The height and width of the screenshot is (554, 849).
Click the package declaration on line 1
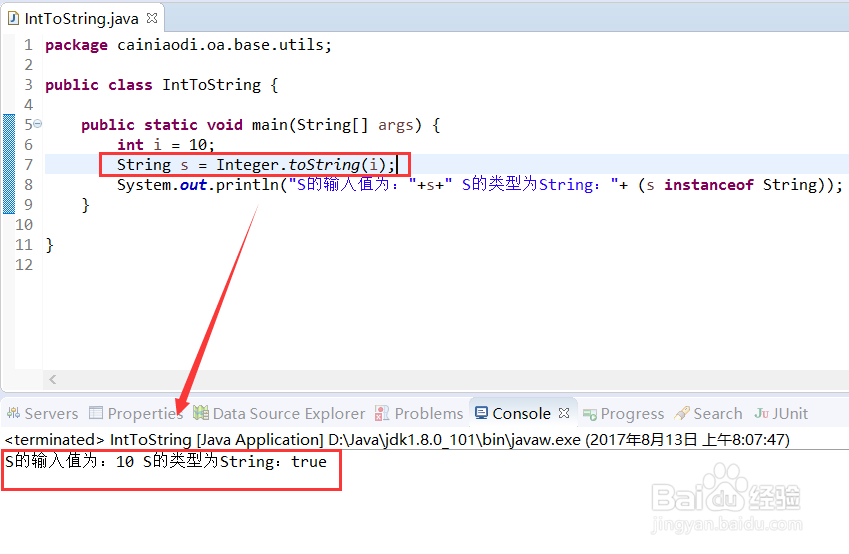coord(188,45)
